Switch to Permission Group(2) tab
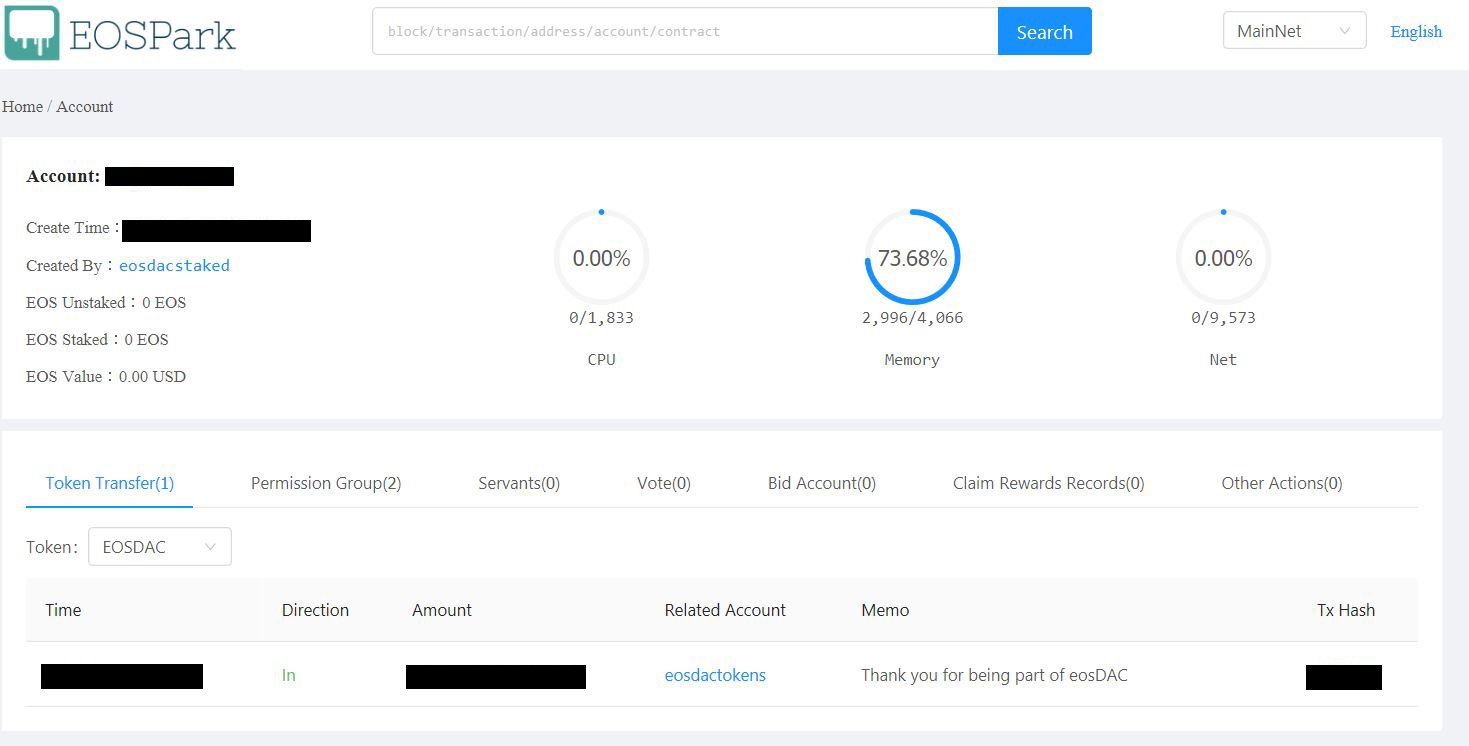The image size is (1469, 746). coord(326,483)
